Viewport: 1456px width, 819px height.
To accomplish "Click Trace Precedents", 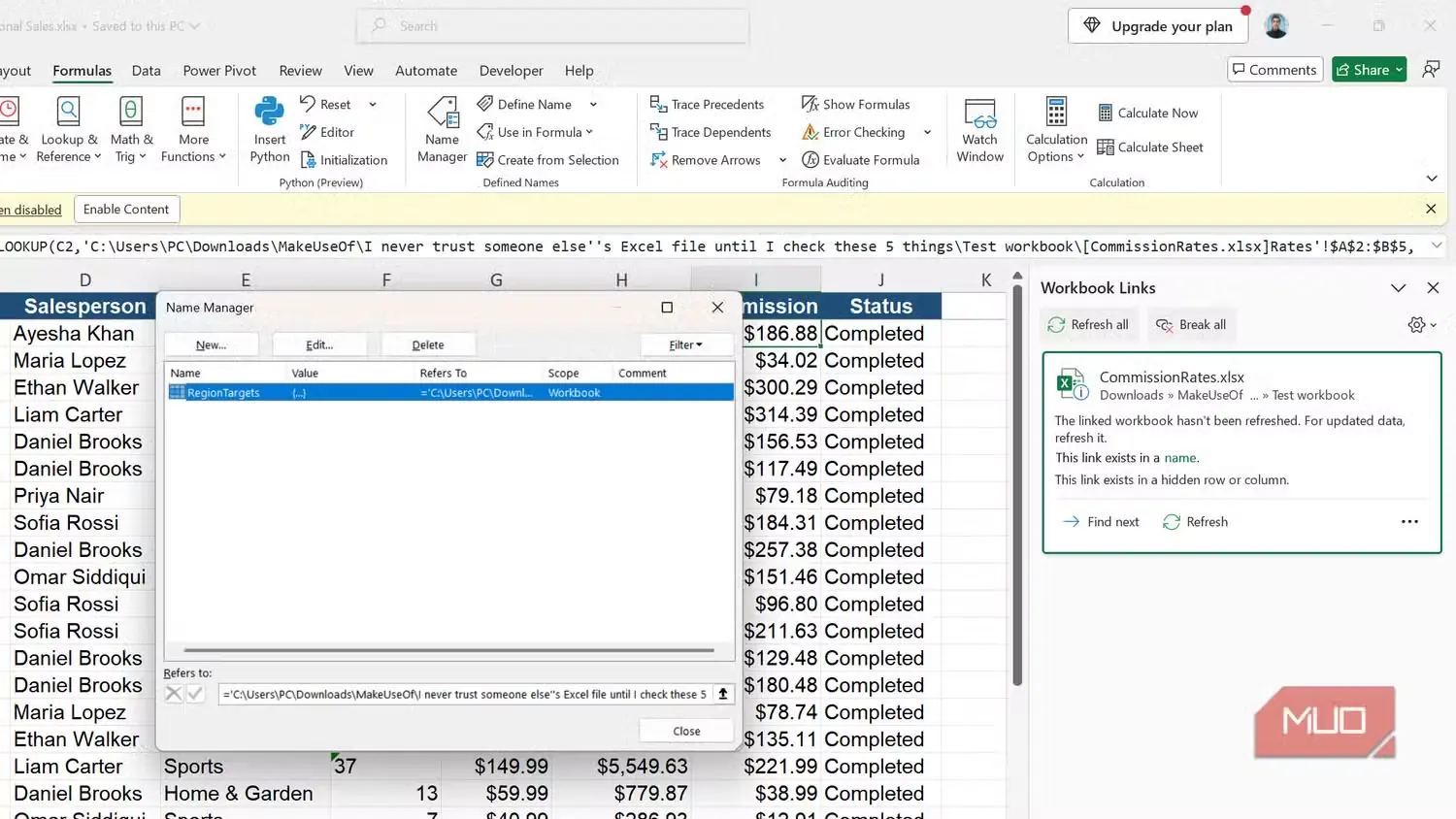I will pos(707,105).
